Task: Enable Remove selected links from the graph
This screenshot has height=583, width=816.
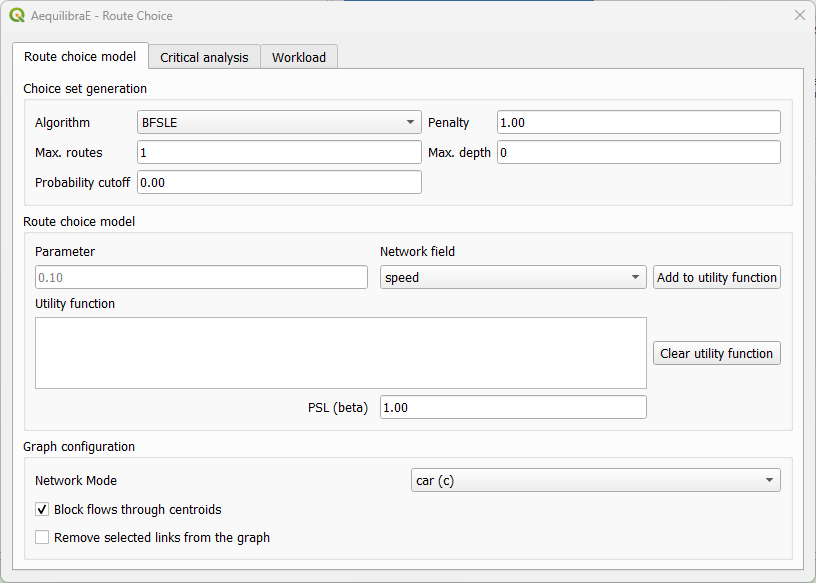Action: click(x=42, y=537)
